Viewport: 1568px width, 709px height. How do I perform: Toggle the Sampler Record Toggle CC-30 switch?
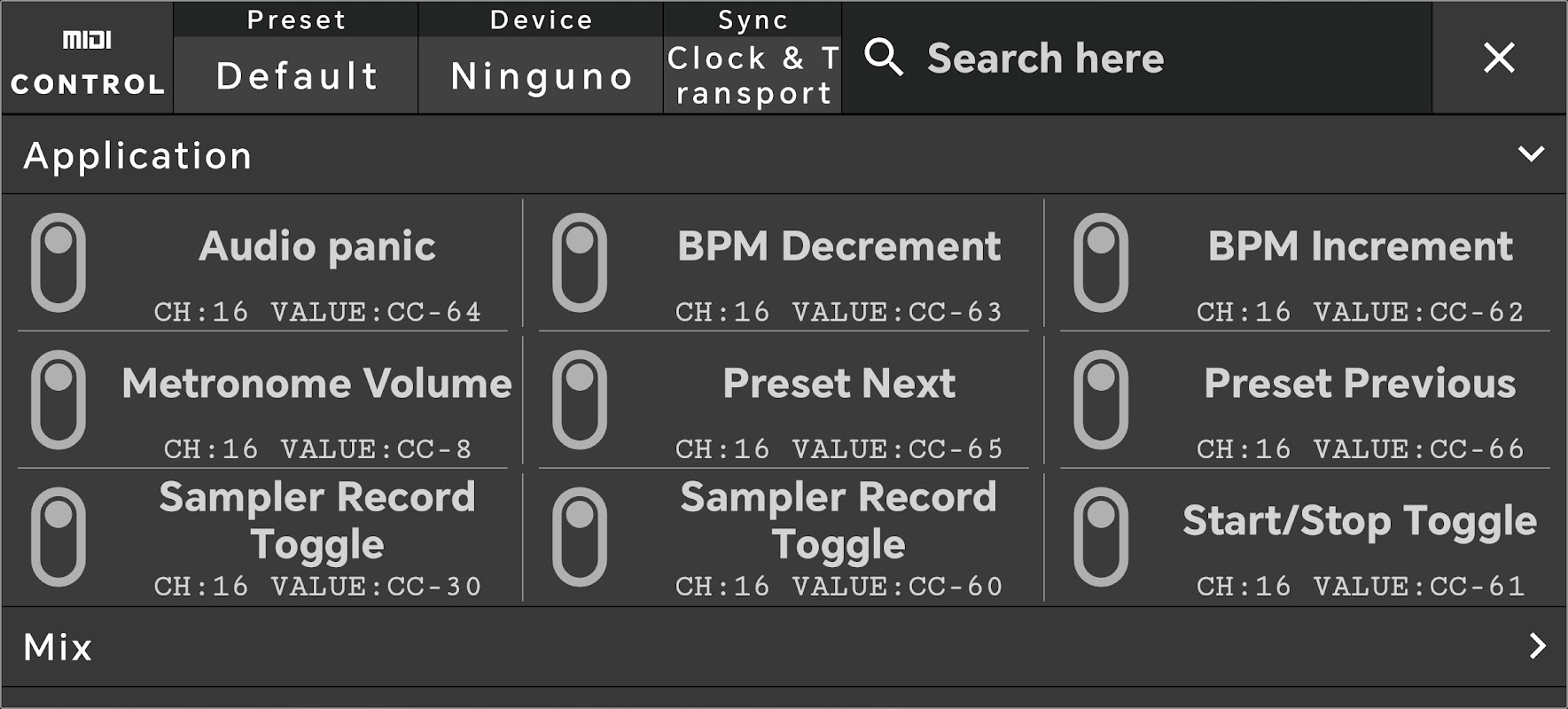pyautogui.click(x=59, y=537)
